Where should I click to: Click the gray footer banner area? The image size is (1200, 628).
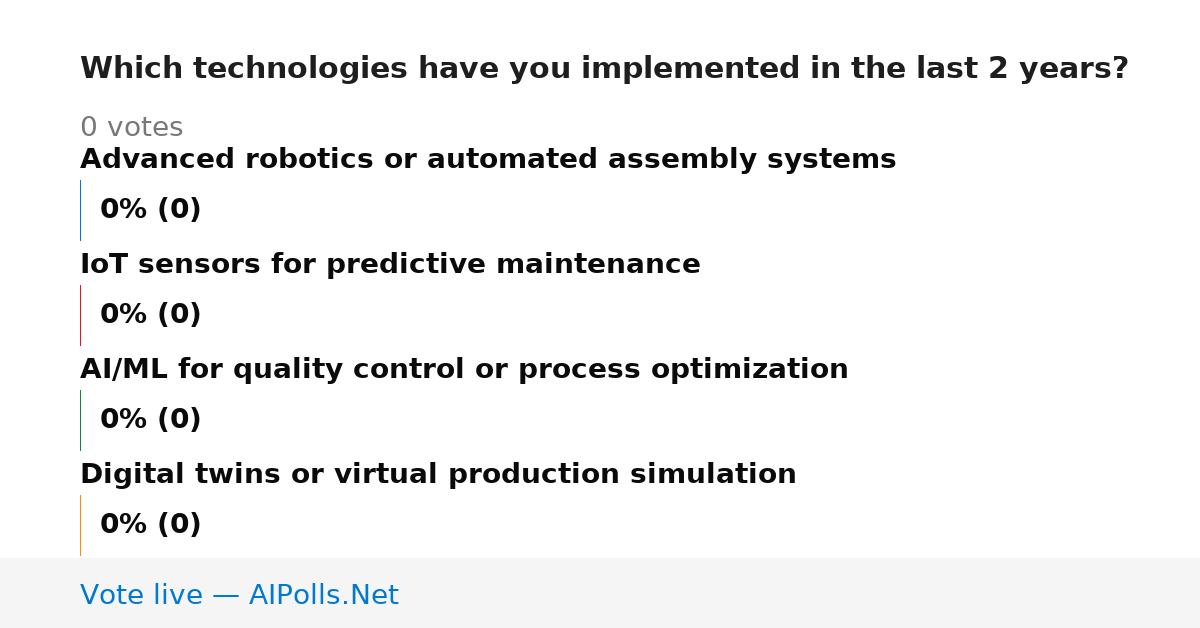point(600,593)
